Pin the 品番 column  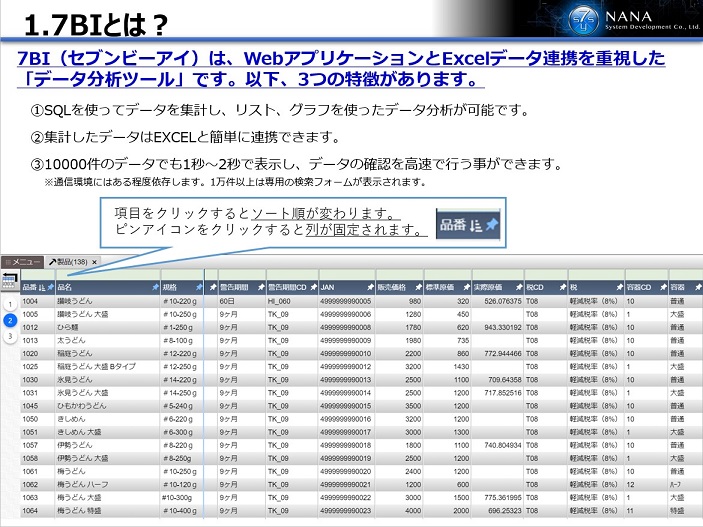tap(51, 287)
